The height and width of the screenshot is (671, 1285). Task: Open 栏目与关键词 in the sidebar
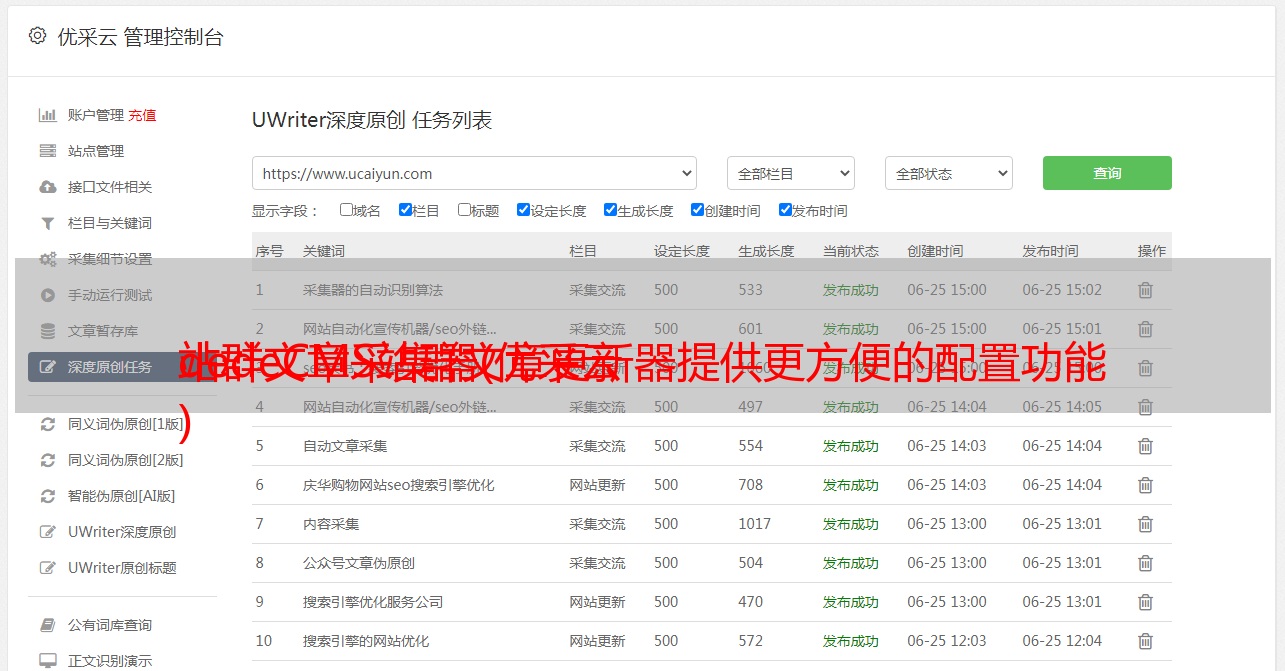[x=110, y=223]
